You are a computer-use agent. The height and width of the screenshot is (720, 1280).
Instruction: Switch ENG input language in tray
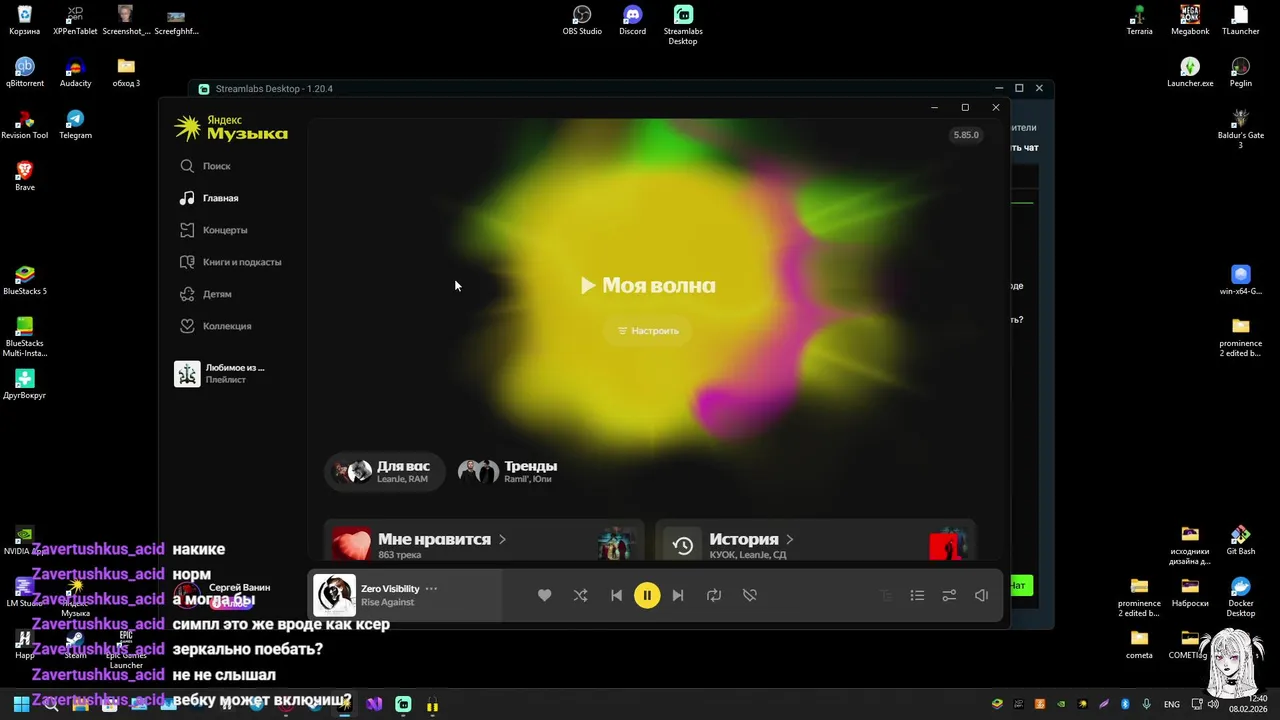tap(1172, 704)
